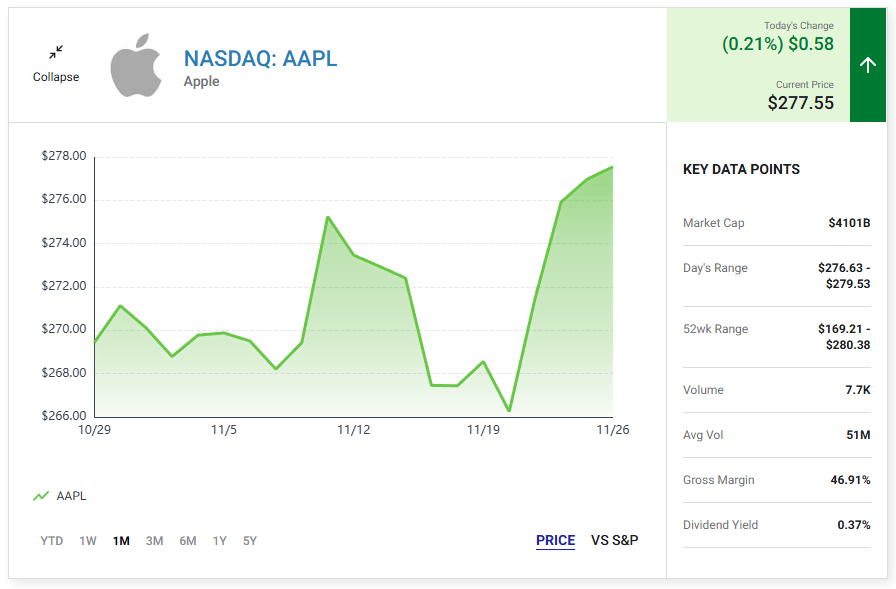Viewport: 896px width, 589px height.
Task: Click the 11/26 x-axis date label
Action: (613, 430)
